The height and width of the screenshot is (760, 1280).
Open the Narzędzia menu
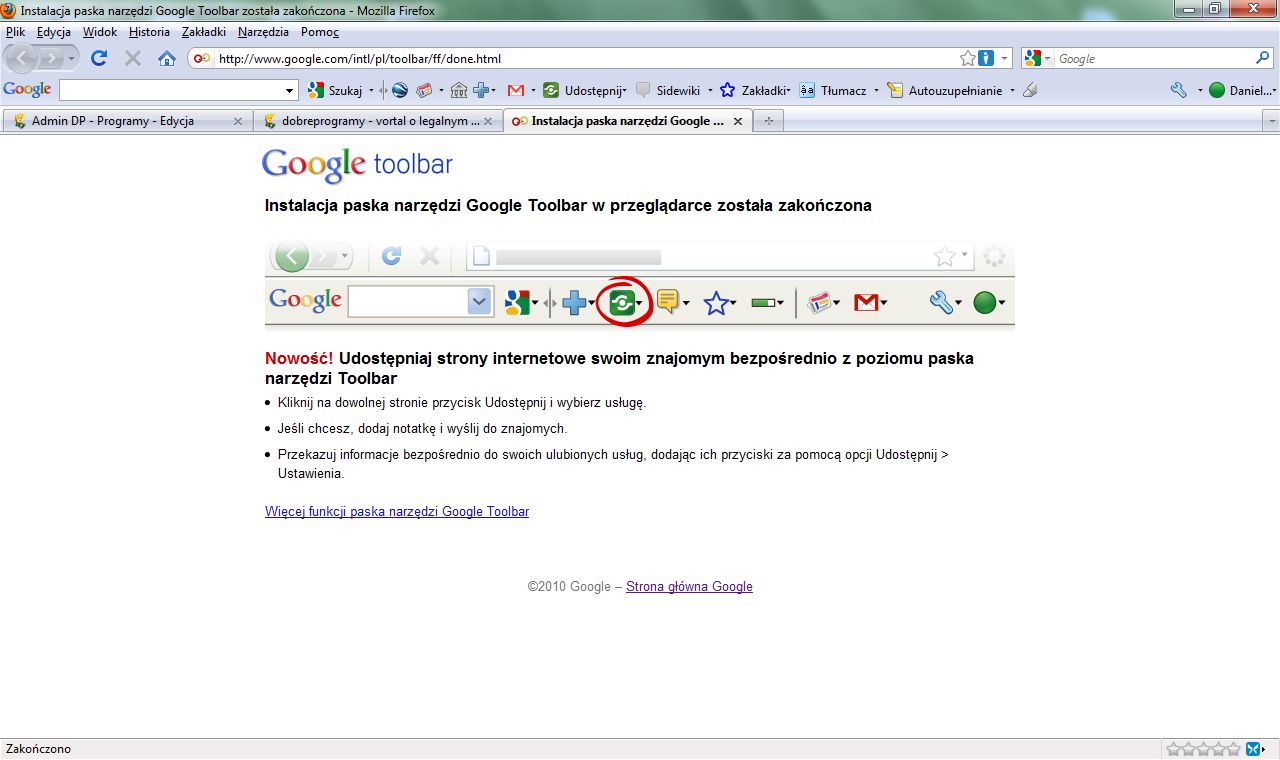coord(263,32)
